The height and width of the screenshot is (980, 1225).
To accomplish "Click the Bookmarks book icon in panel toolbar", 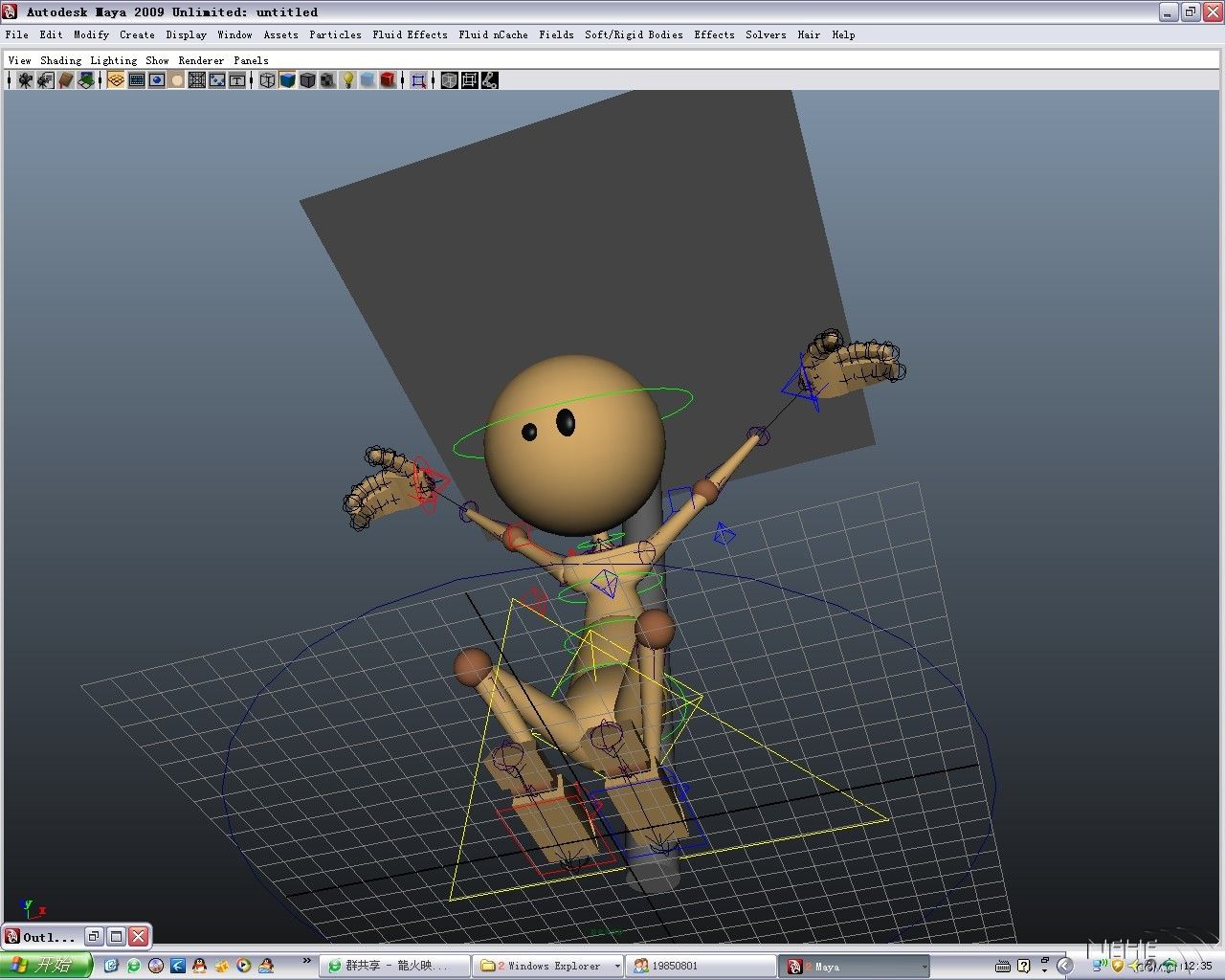I will coord(65,80).
